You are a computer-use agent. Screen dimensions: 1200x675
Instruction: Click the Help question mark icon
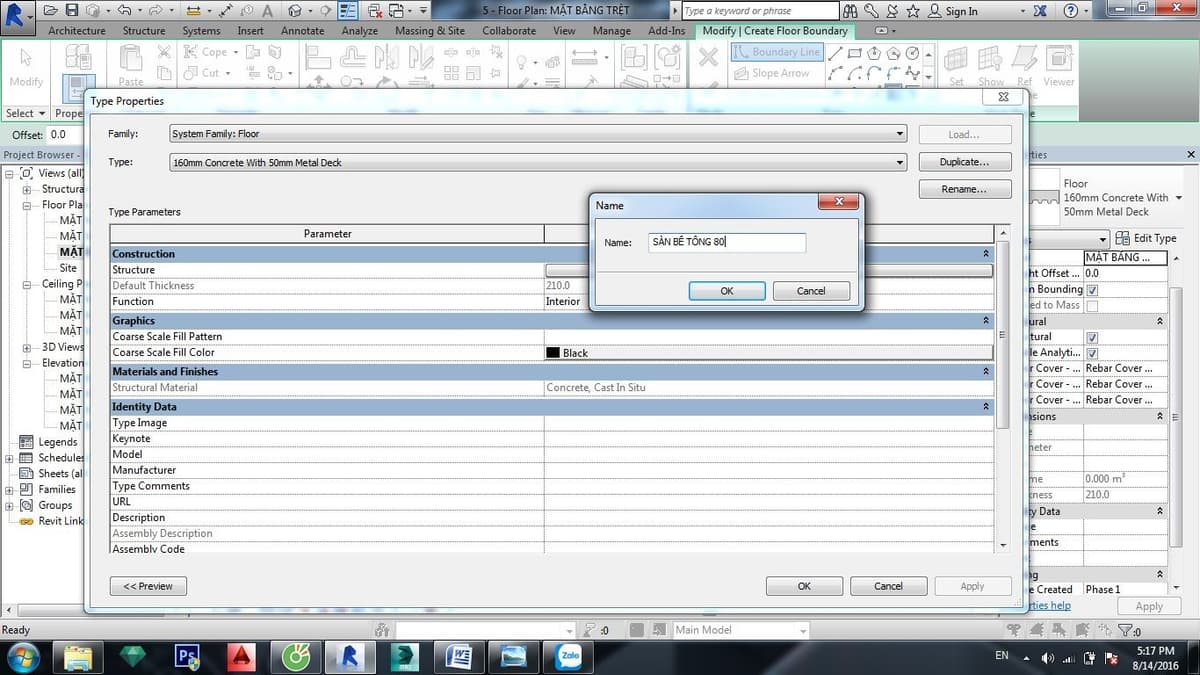click(x=1071, y=11)
